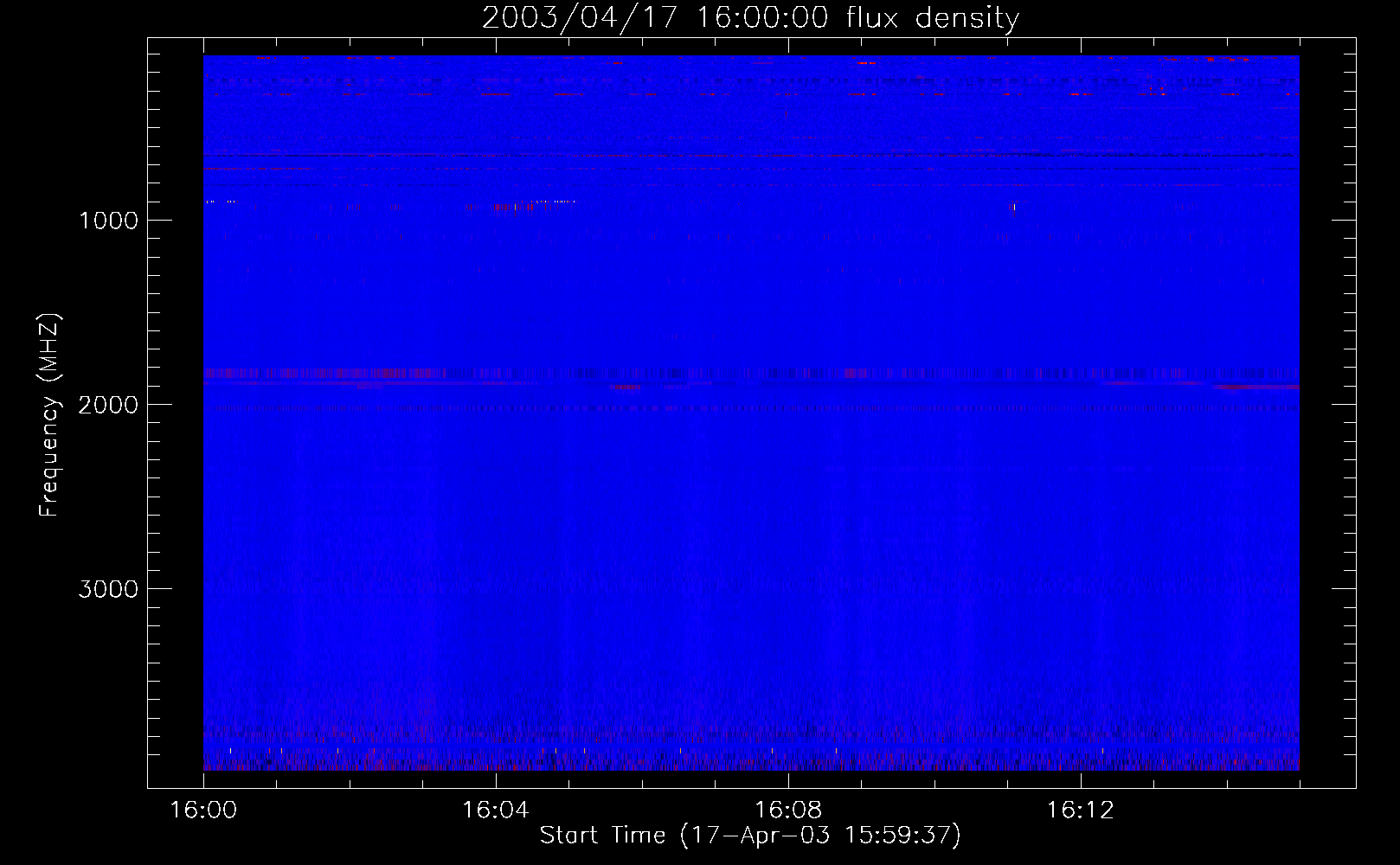
Task: Select the 'Start Time (17-Apr-03 15:59:37)' axis label
Action: [750, 836]
